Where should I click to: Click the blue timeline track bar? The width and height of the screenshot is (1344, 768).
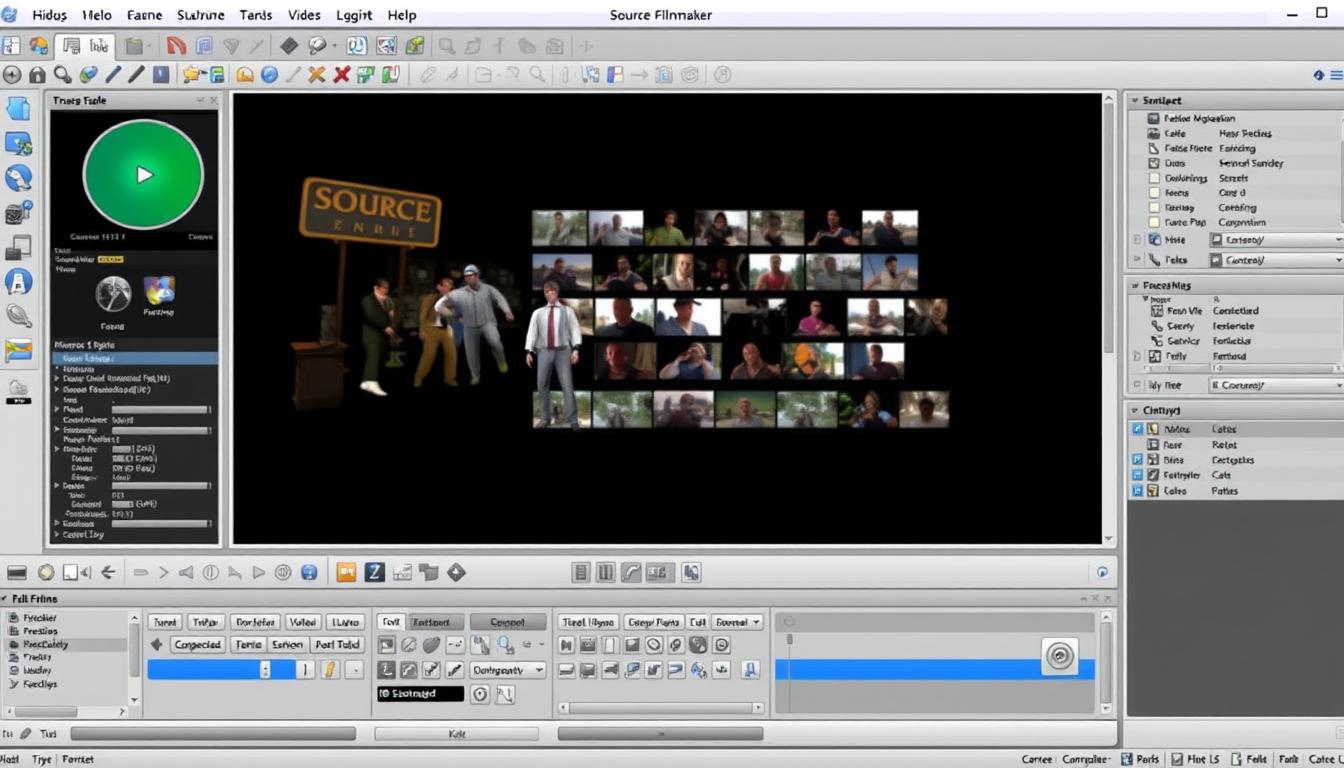(934, 669)
